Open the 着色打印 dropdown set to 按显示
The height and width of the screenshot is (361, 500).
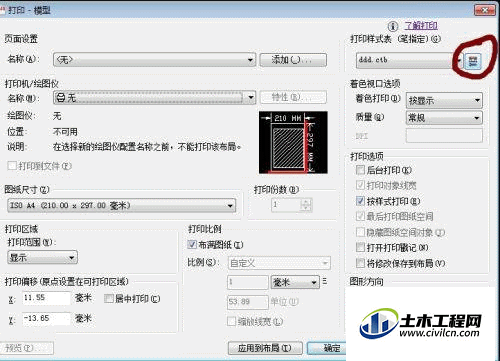[x=444, y=100]
